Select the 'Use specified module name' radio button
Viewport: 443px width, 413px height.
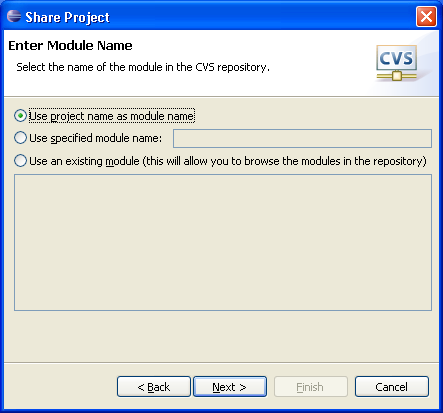pos(20,138)
